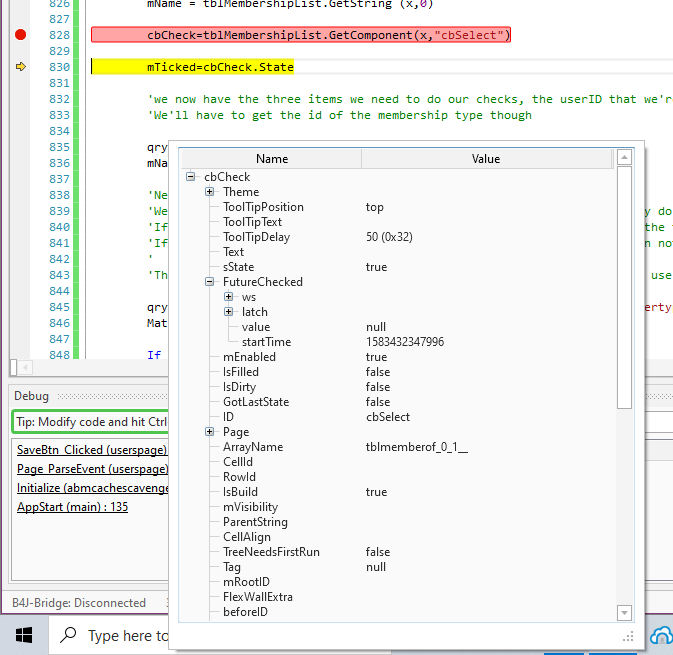Click the If keyword on line 848
The width and height of the screenshot is (673, 655).
click(x=154, y=355)
